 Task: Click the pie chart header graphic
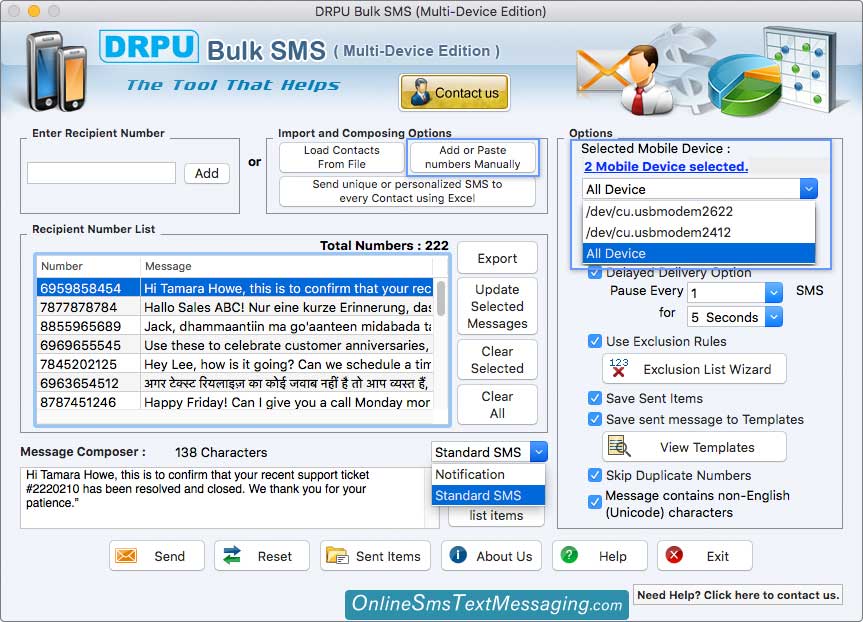[744, 85]
